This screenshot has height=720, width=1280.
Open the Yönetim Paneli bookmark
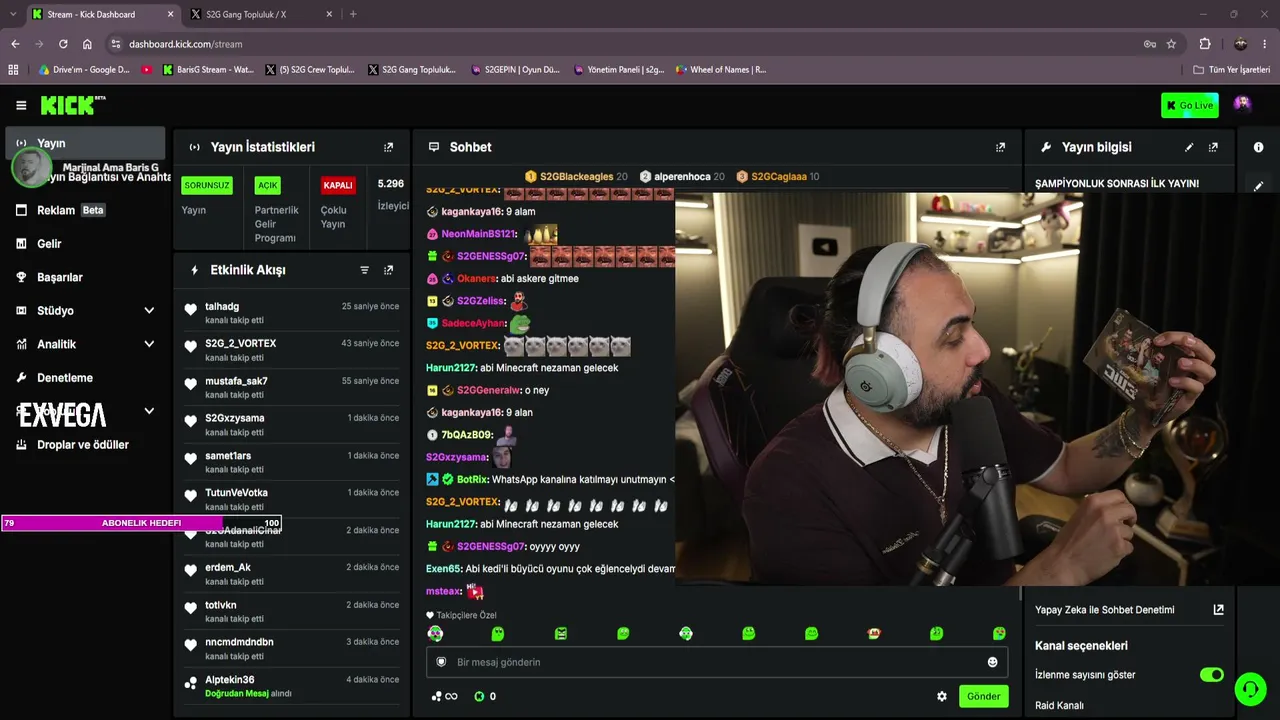point(619,70)
